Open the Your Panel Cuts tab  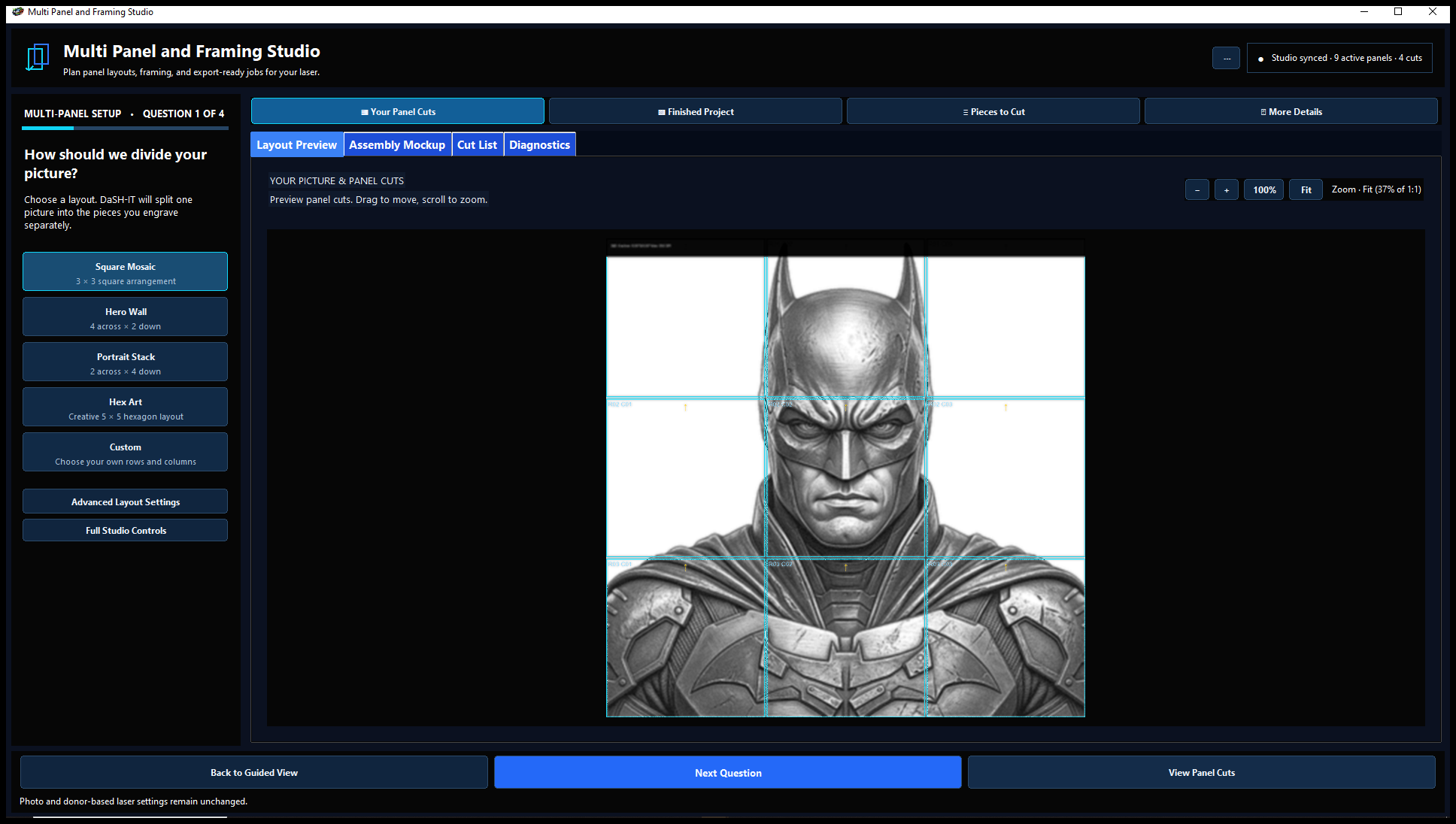pos(398,111)
